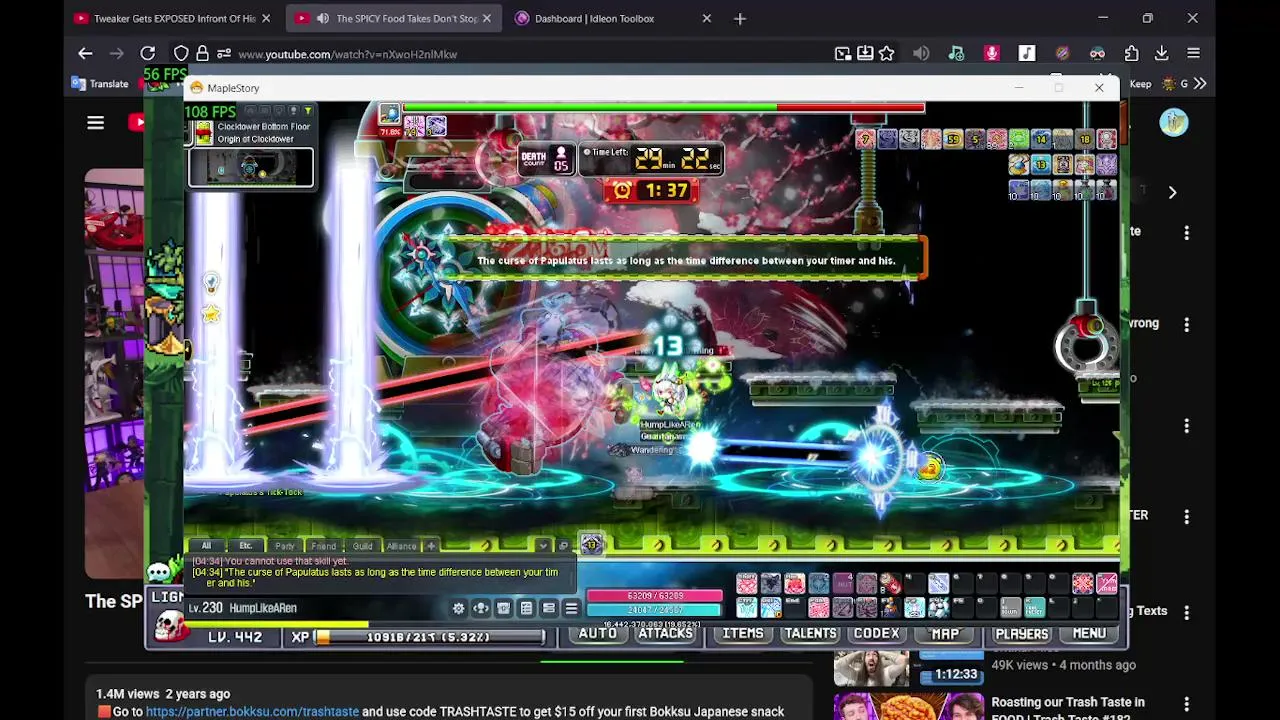Open options for Roasting our Trash Taste video
Viewport: 1280px width, 720px height.
(1187, 704)
